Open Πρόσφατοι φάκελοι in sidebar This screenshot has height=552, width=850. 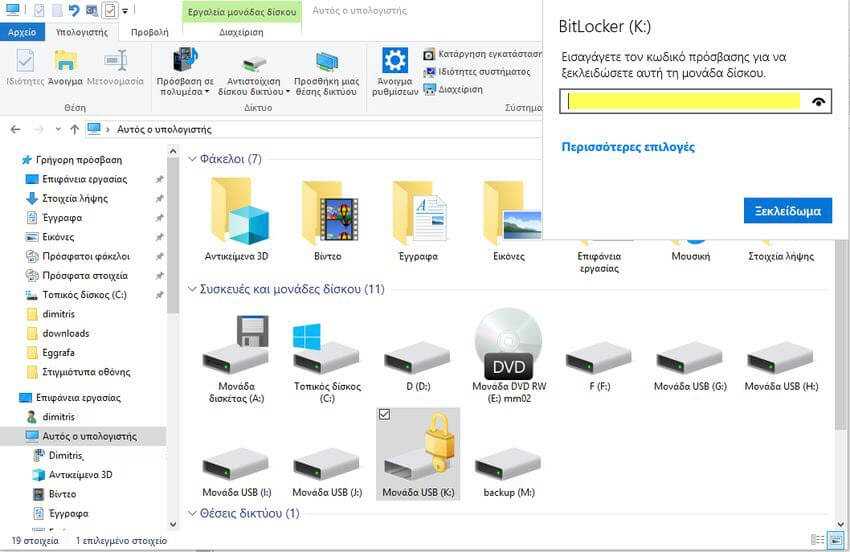tap(86, 256)
